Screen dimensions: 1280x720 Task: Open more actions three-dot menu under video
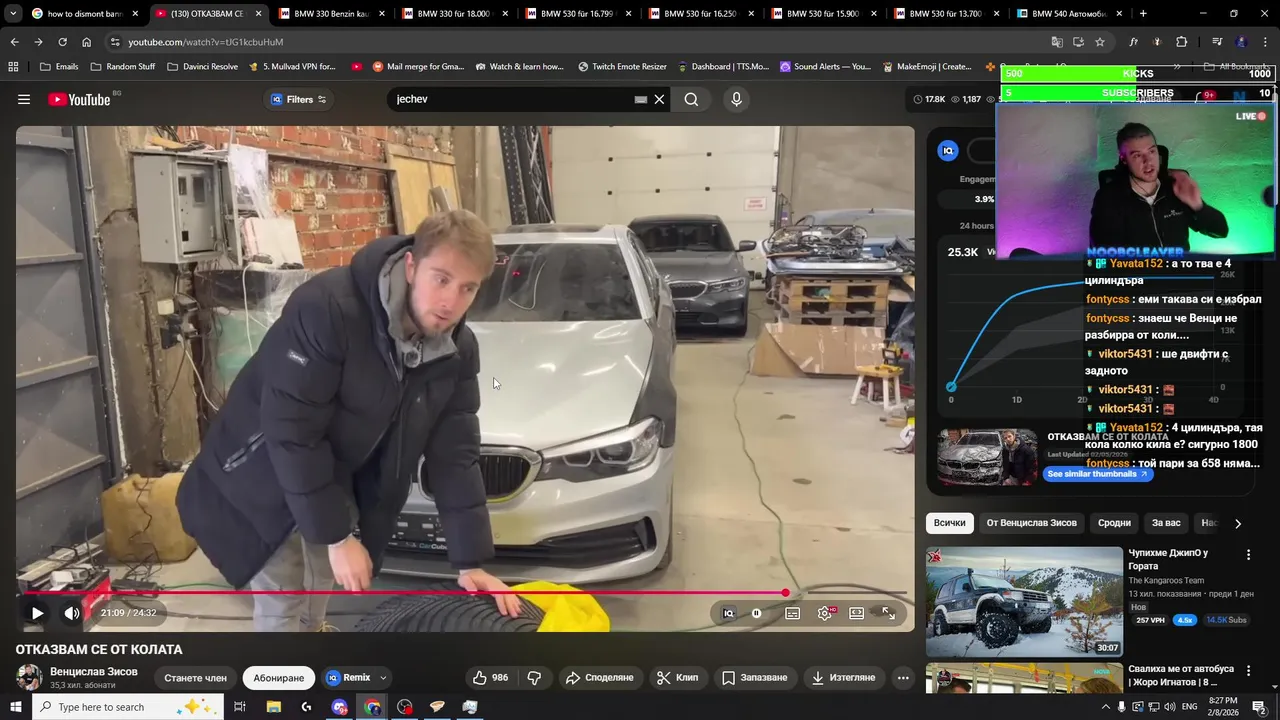click(903, 677)
